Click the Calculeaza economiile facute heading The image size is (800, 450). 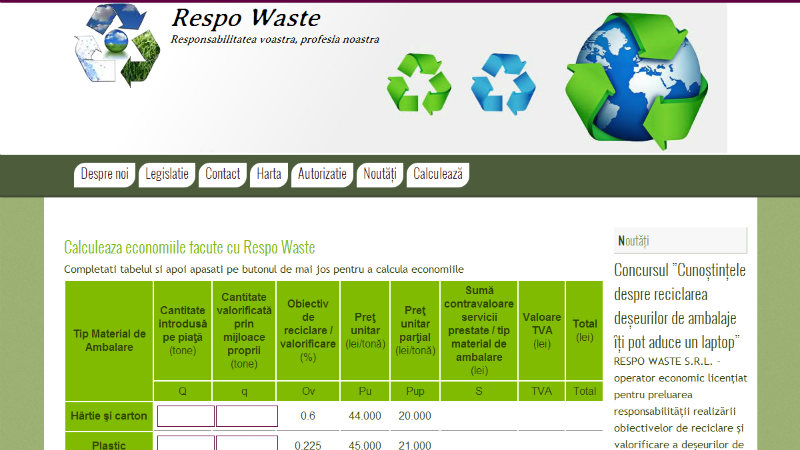click(190, 247)
